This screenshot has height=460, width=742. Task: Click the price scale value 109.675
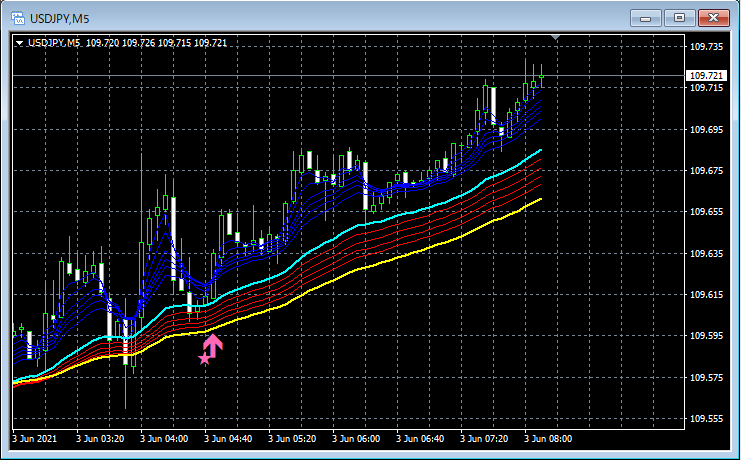(707, 170)
